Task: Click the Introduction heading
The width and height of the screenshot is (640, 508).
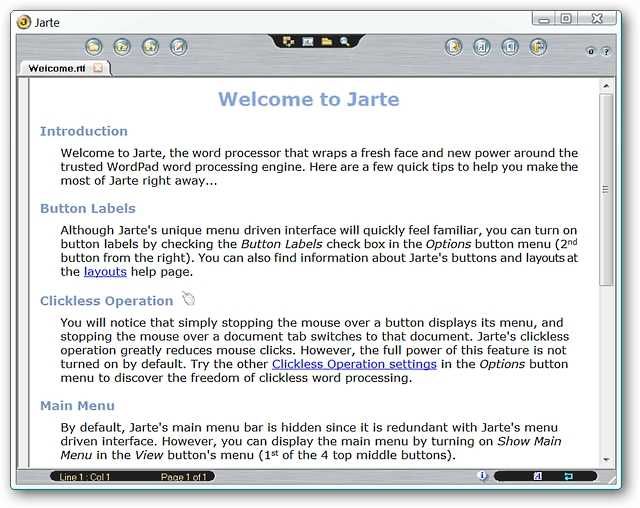Action: (84, 131)
